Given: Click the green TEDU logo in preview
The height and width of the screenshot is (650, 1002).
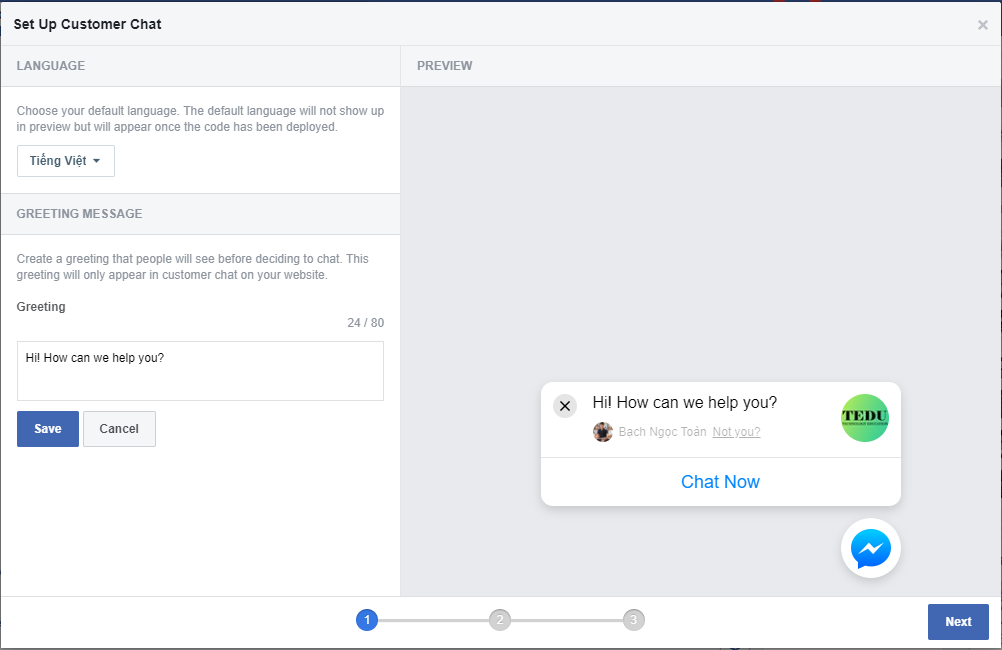Looking at the screenshot, I should coord(864,418).
